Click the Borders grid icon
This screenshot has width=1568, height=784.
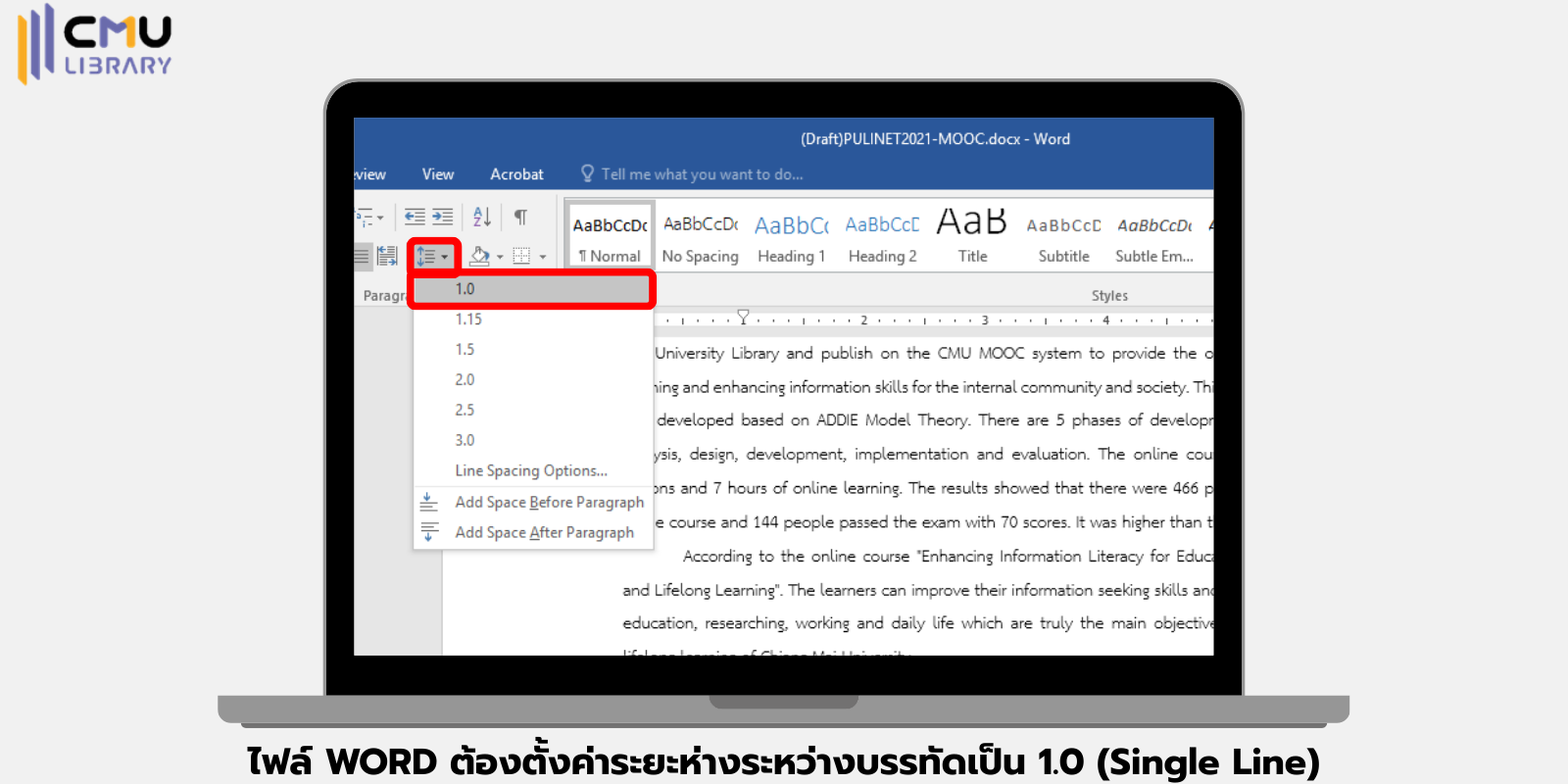[521, 257]
